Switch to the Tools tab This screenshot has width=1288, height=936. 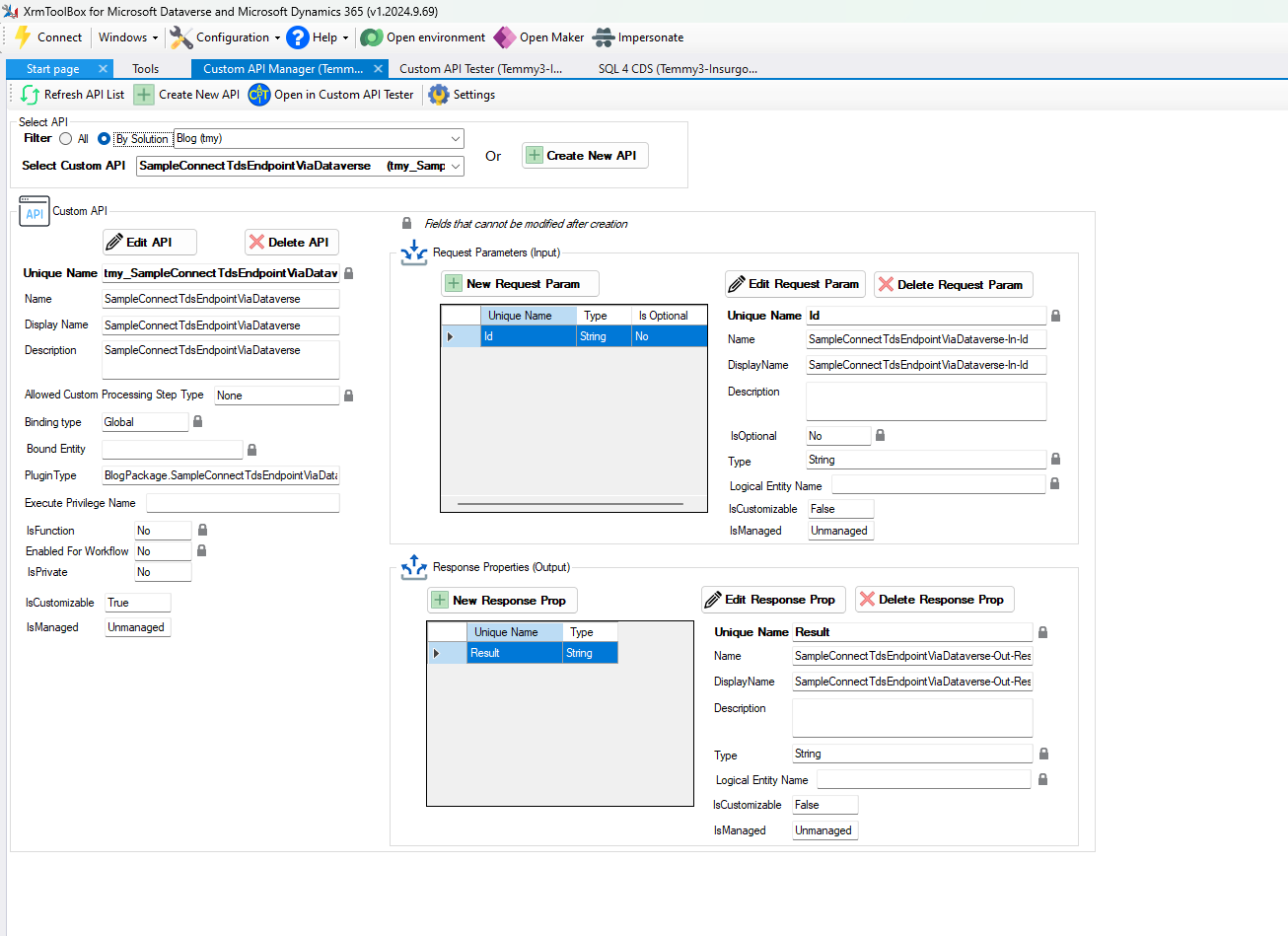click(146, 69)
